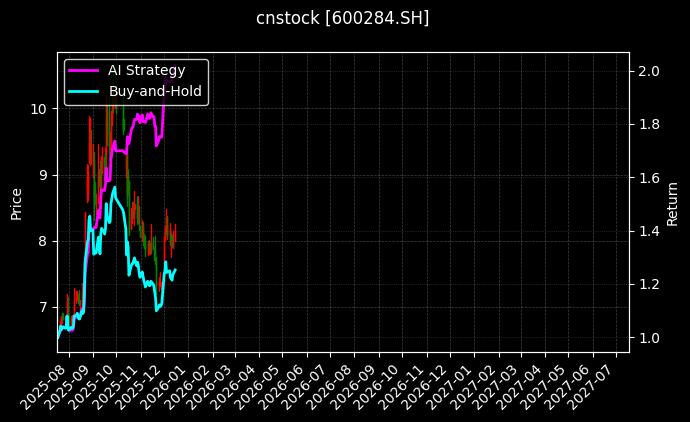The image size is (690, 422).
Task: Click the price tick label 7
Action: point(43,307)
